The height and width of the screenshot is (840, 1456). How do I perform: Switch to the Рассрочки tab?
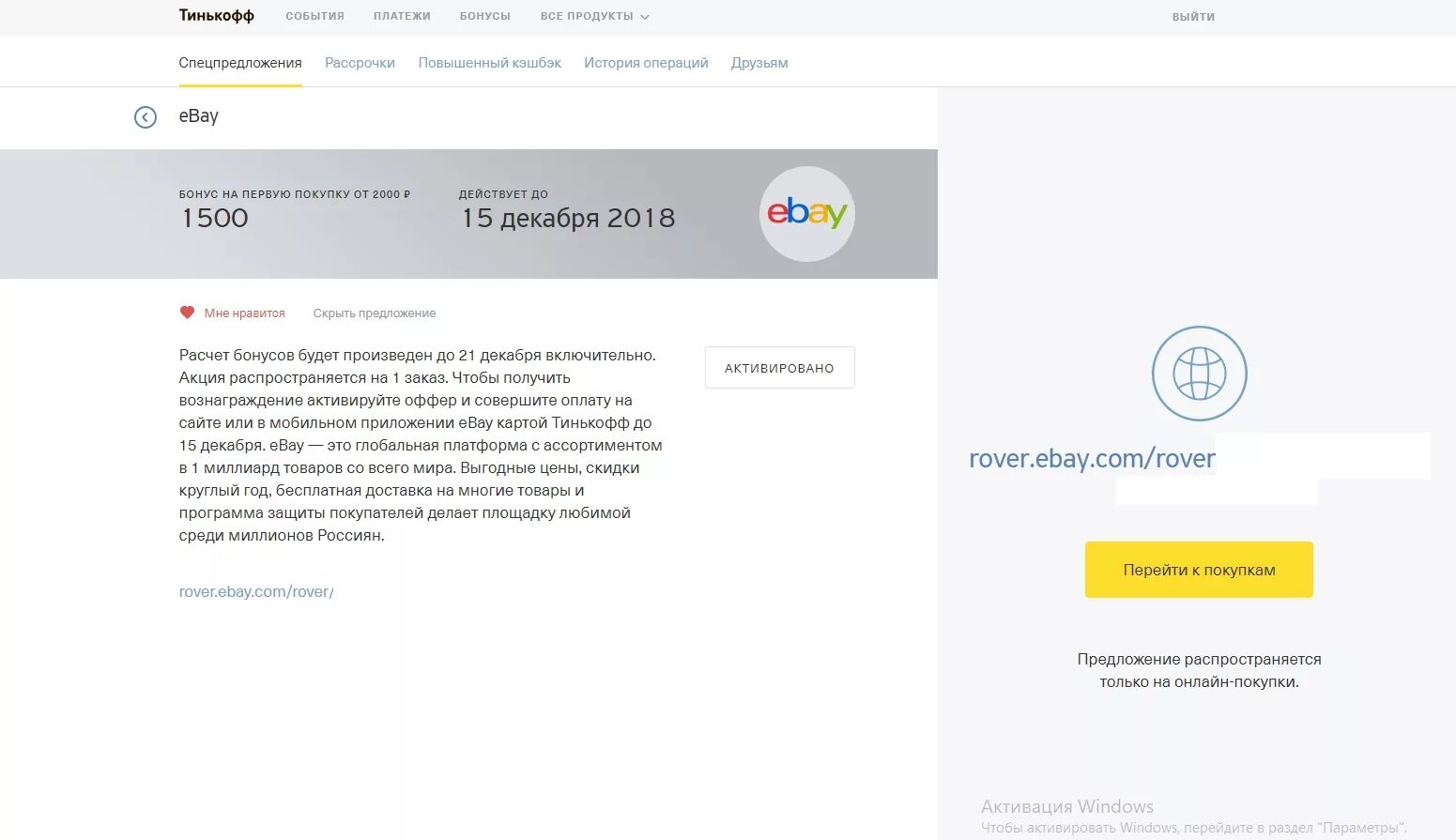click(x=360, y=63)
